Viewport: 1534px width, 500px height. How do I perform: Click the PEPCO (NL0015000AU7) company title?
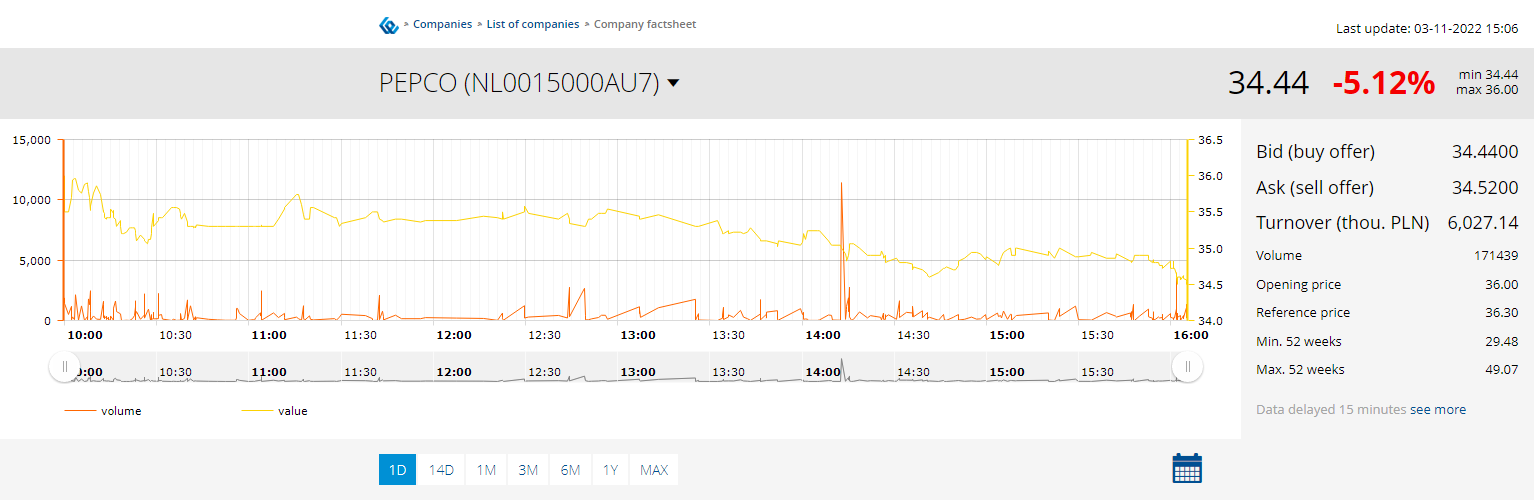518,83
